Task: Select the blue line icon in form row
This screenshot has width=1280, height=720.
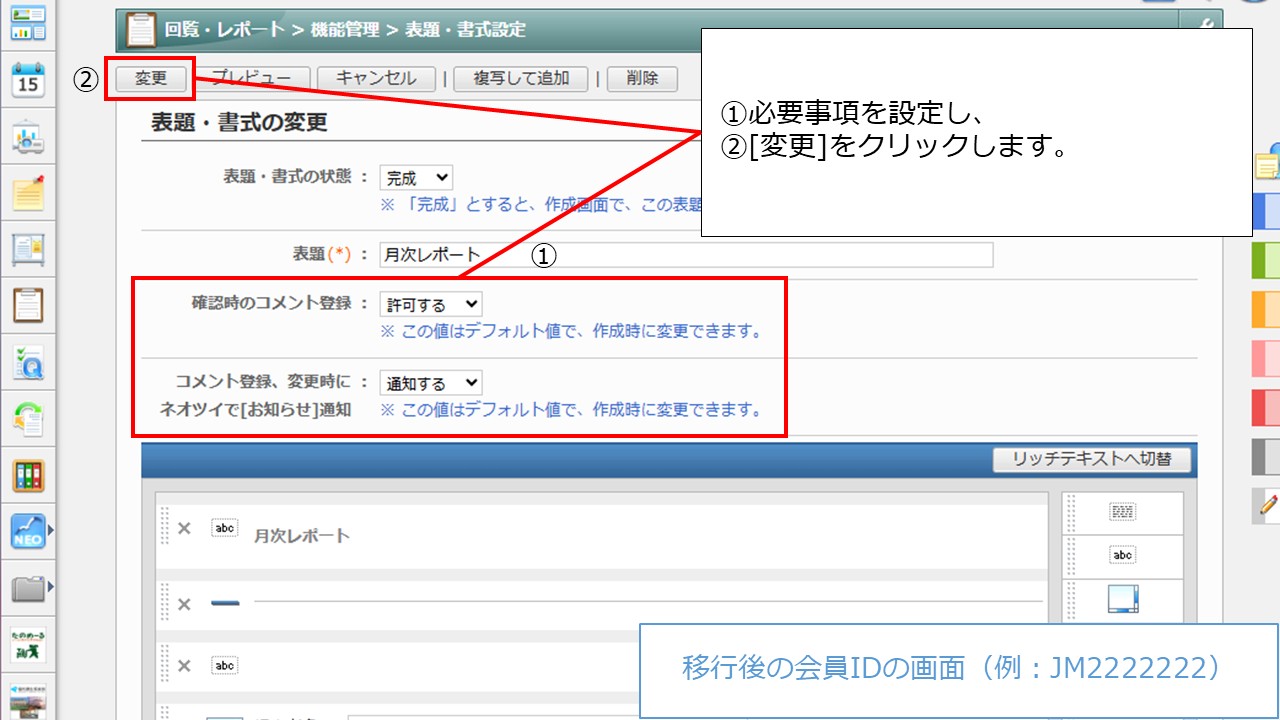Action: [x=225, y=603]
